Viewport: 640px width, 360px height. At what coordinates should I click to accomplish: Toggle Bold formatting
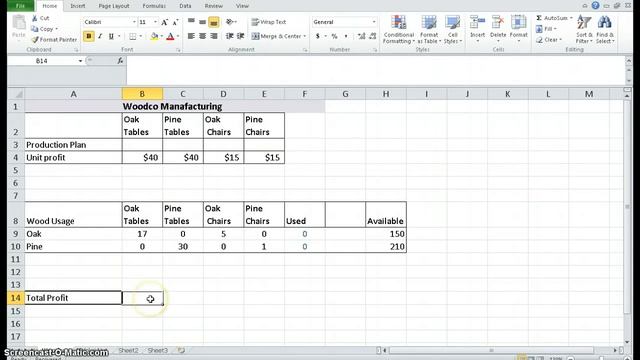pyautogui.click(x=89, y=36)
